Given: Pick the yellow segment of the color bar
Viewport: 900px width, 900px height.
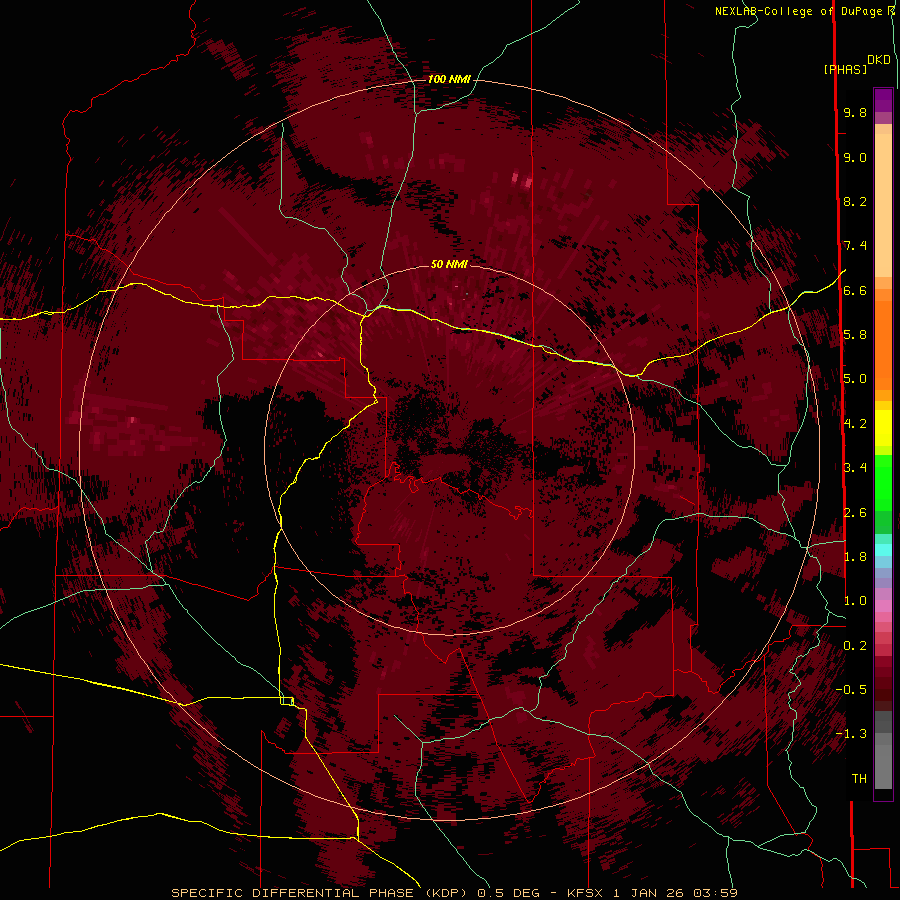Looking at the screenshot, I should point(883,428).
